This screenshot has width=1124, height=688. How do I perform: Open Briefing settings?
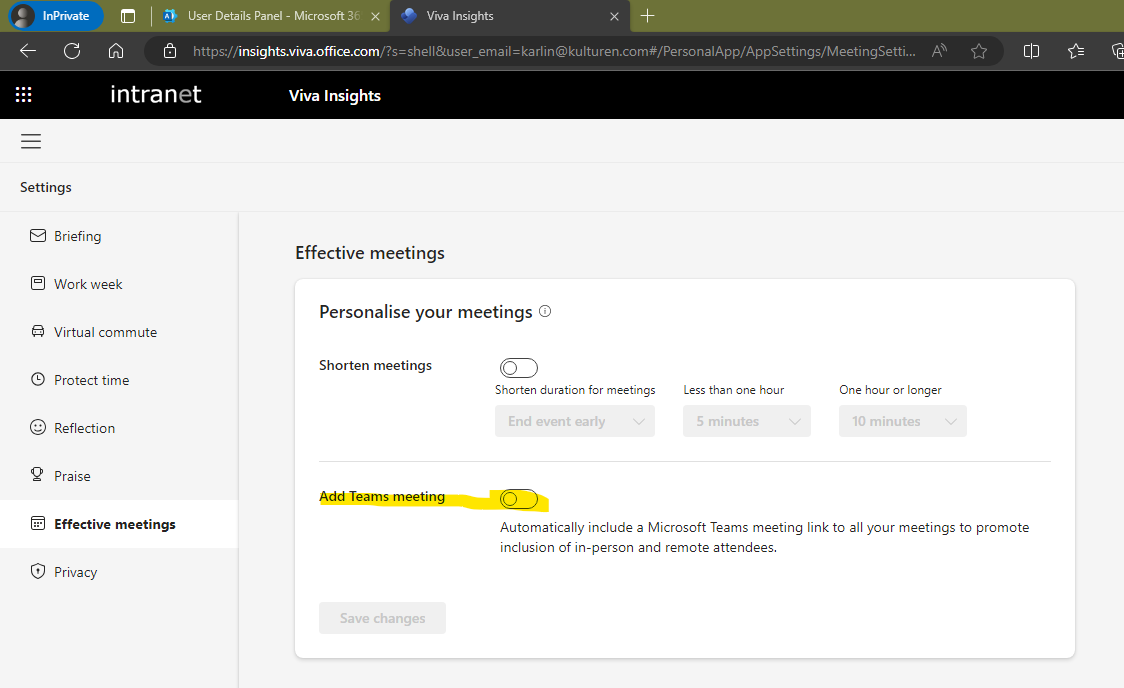click(119, 236)
